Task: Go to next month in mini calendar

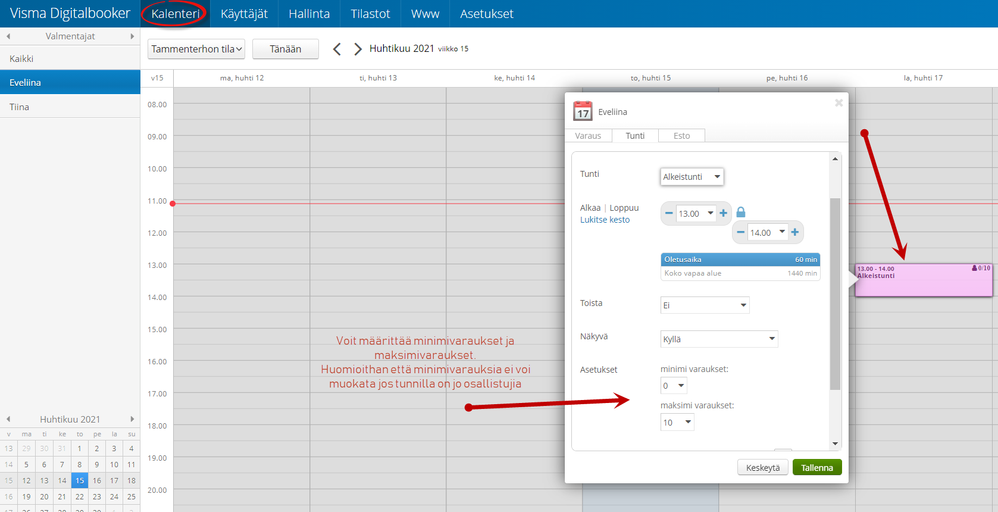Action: (132, 419)
